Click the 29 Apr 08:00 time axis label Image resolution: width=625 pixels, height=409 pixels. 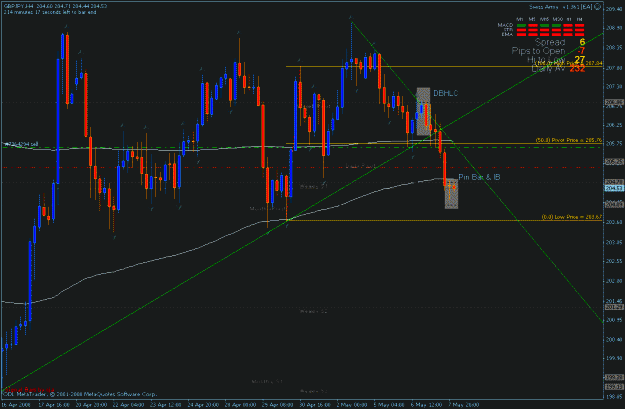pyautogui.click(x=277, y=405)
